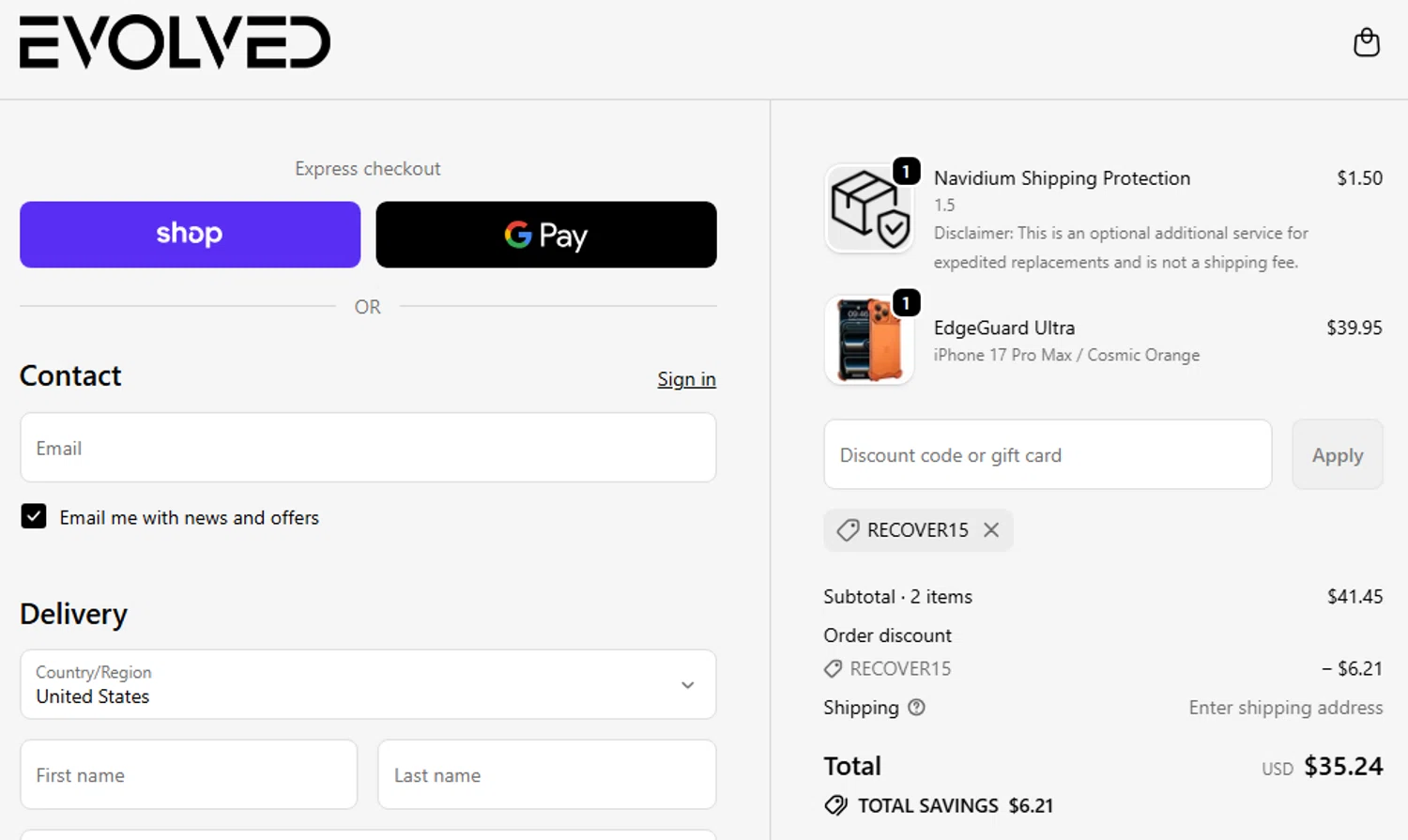The width and height of the screenshot is (1408, 840).
Task: Focus the Last name field
Action: (x=547, y=775)
